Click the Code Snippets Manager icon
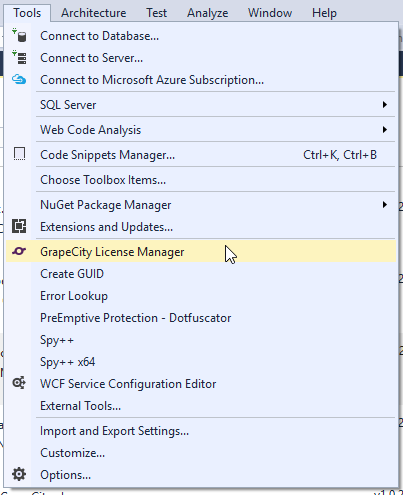 pos(19,154)
